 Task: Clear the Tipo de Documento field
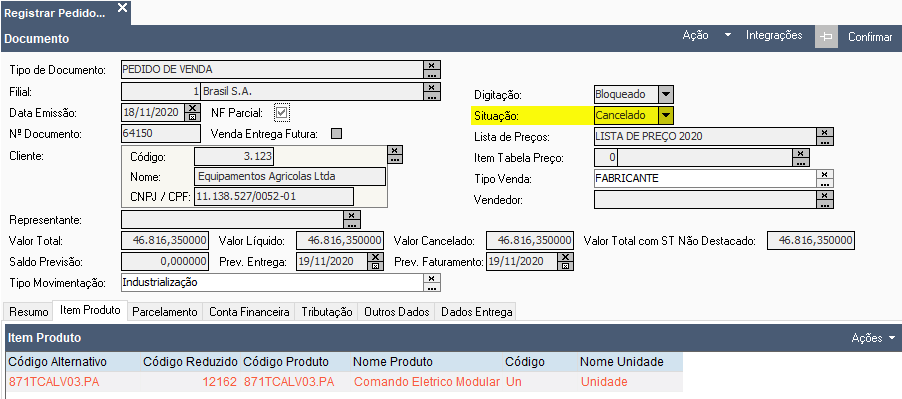coord(431,65)
